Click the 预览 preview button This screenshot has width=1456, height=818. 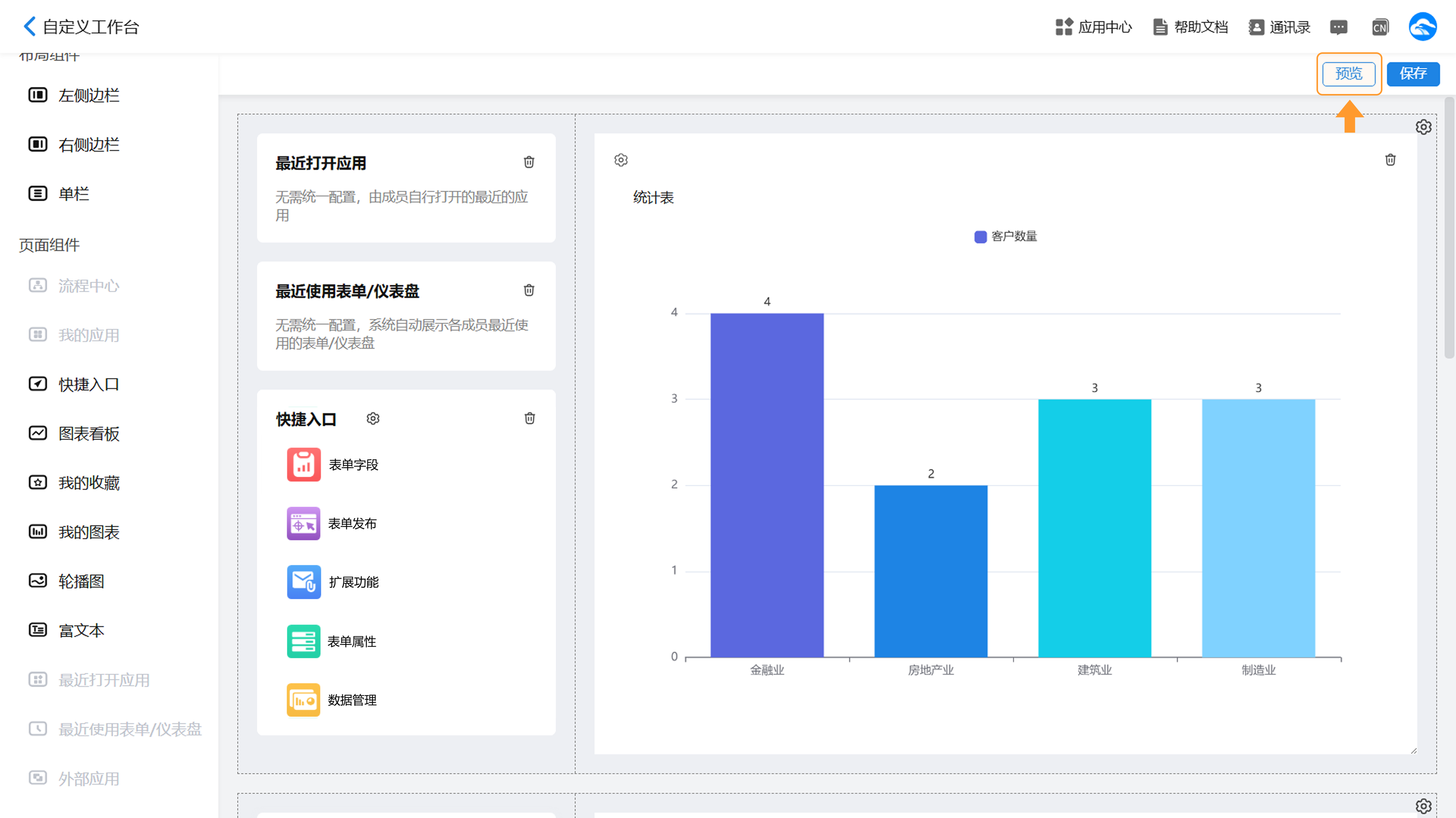point(1349,74)
